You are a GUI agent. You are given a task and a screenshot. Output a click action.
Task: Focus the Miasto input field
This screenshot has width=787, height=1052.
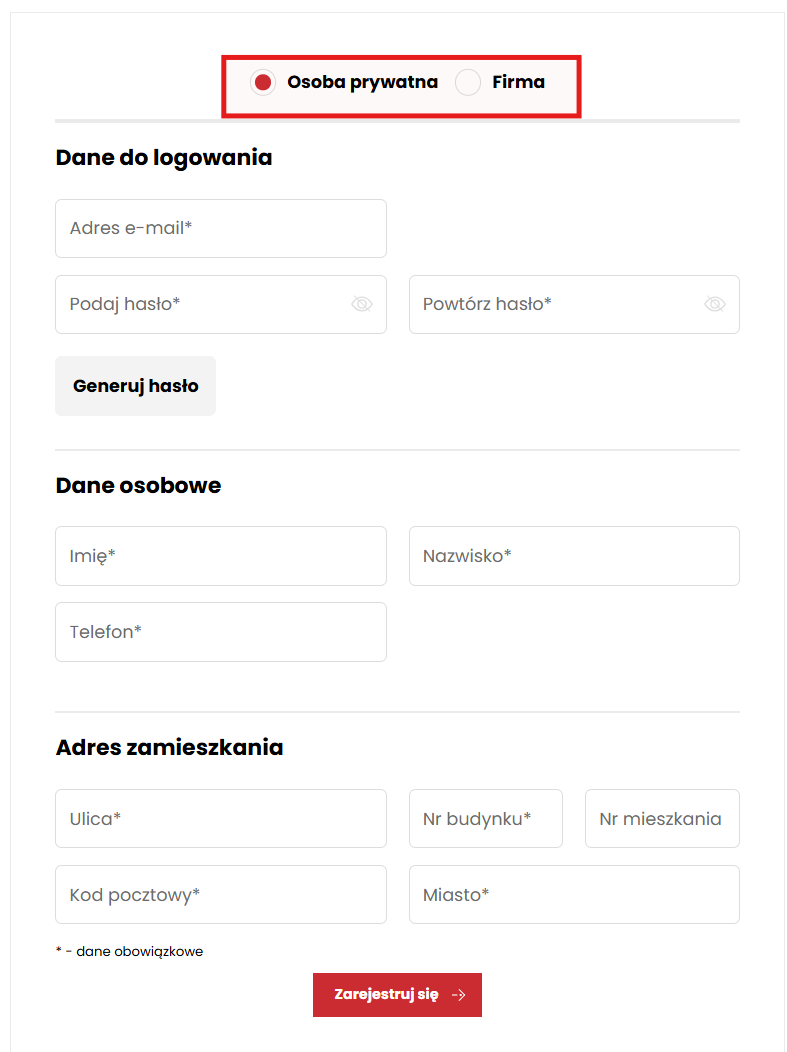pos(574,895)
